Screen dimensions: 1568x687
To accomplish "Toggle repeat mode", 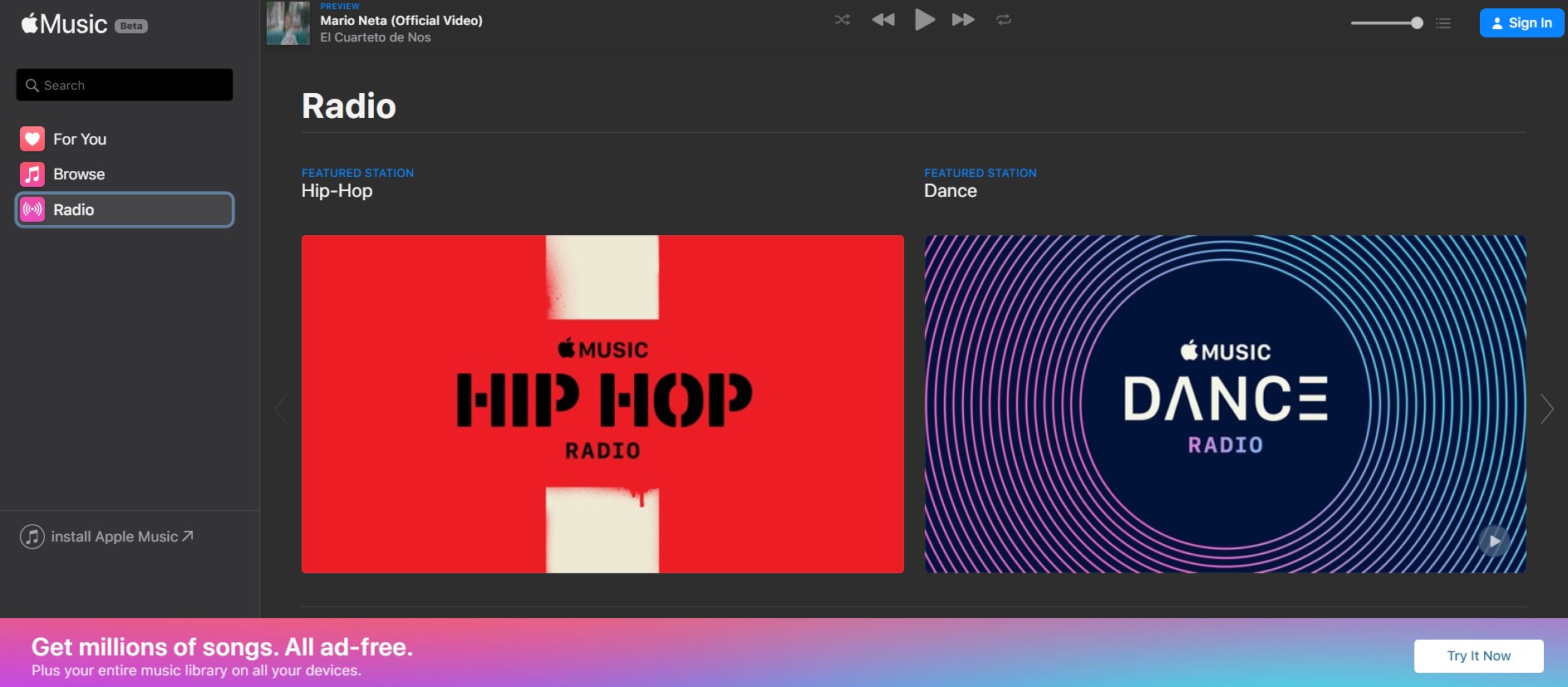I will [1004, 20].
